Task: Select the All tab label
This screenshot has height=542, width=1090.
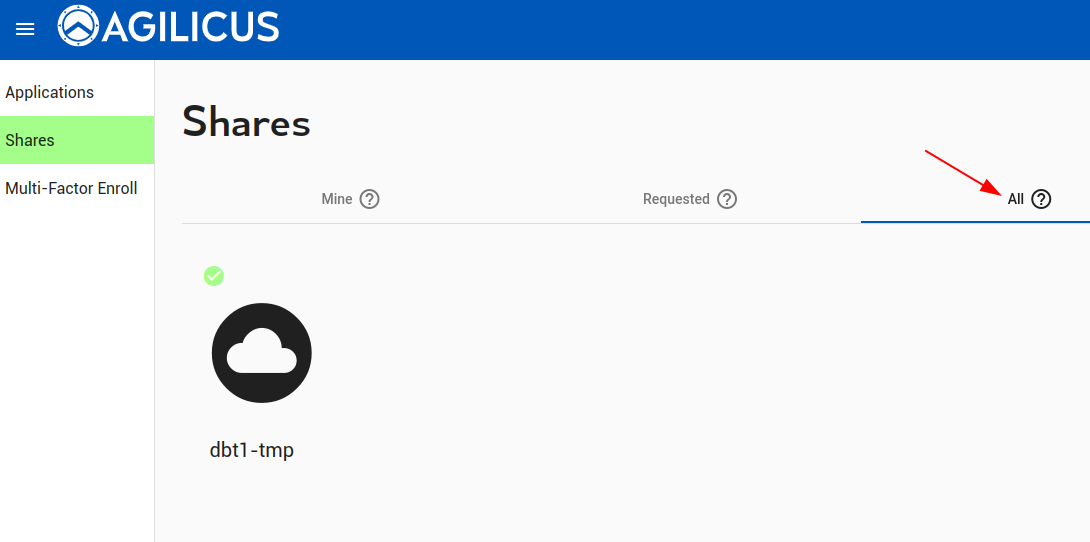Action: click(1015, 199)
